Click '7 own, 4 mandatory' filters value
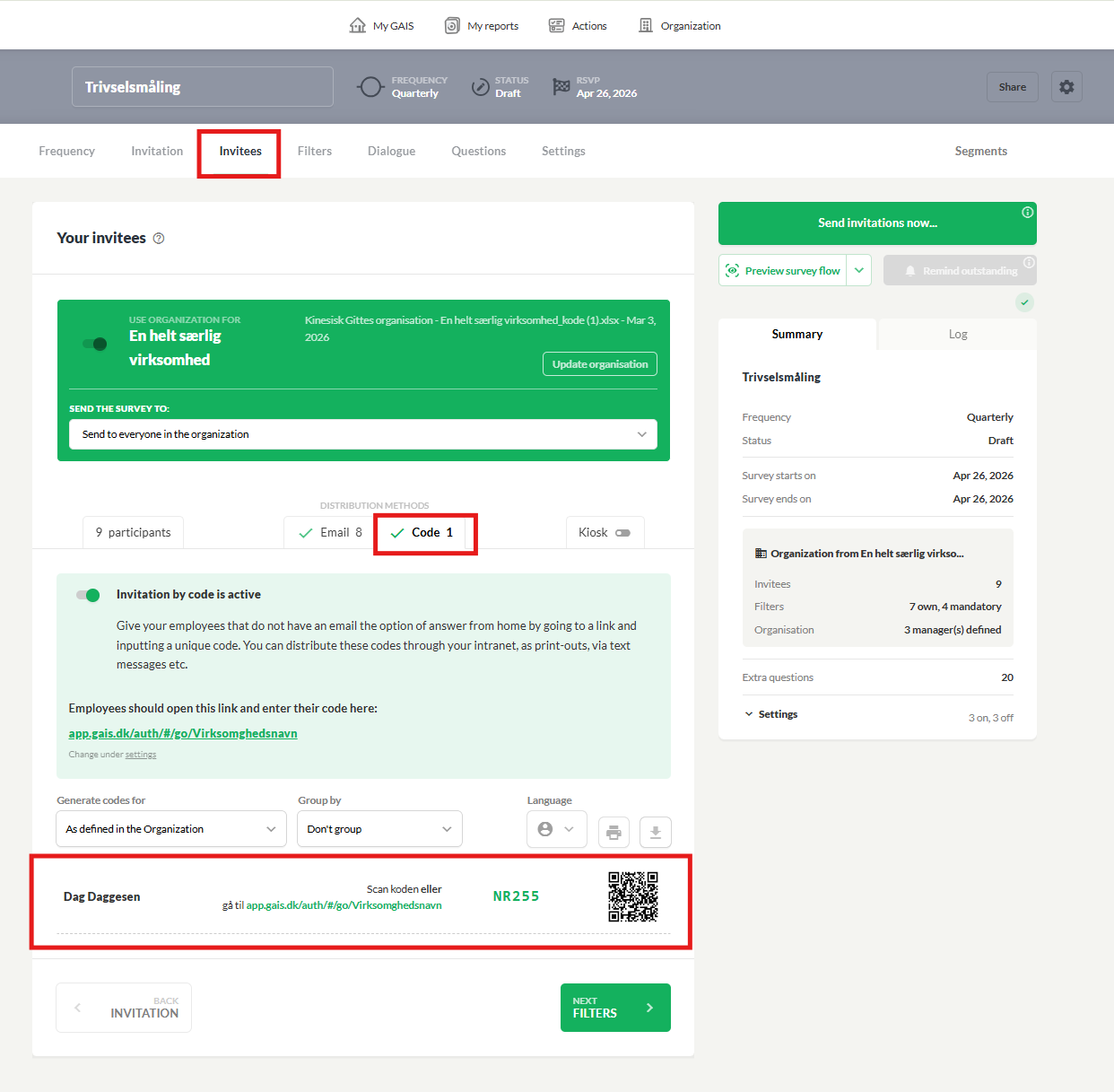 coord(955,607)
